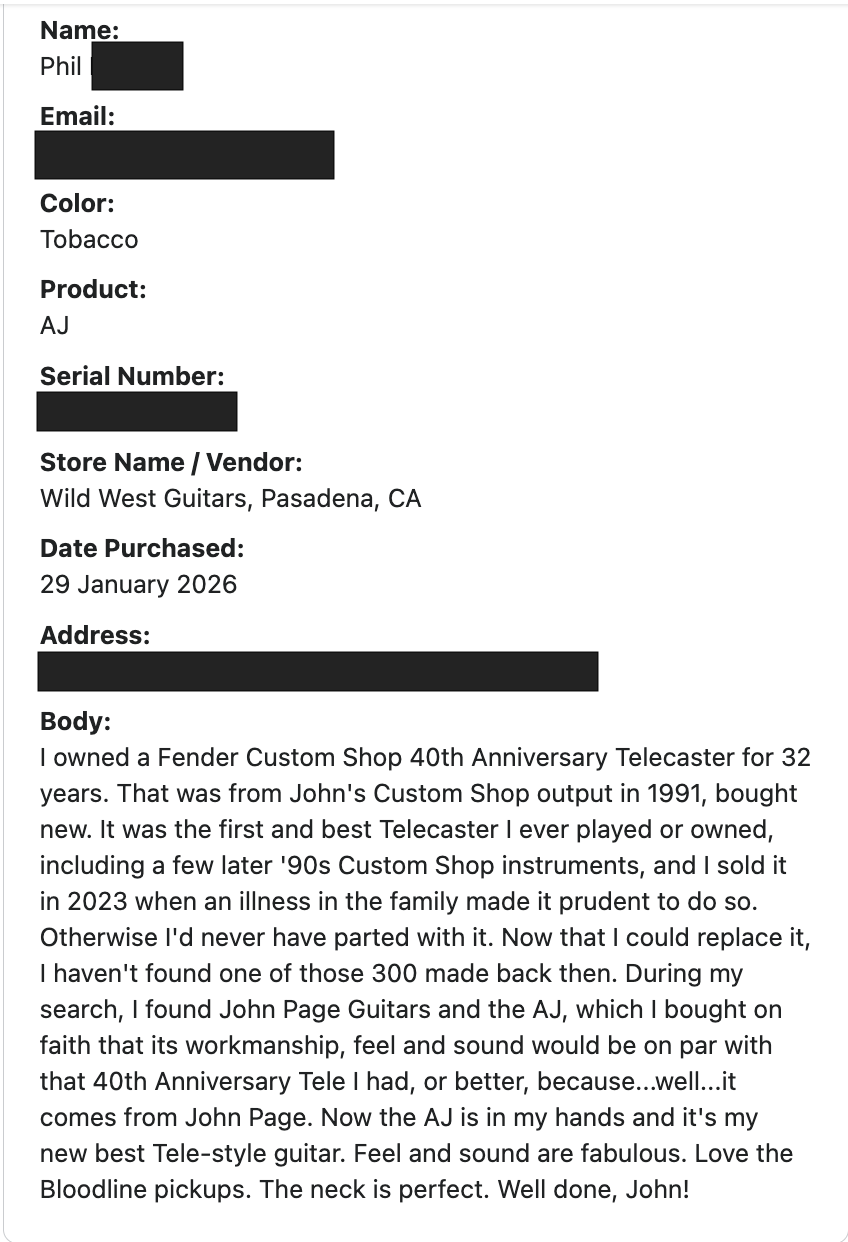This screenshot has height=1242, width=848.
Task: Click the redacted address bar
Action: click(318, 671)
